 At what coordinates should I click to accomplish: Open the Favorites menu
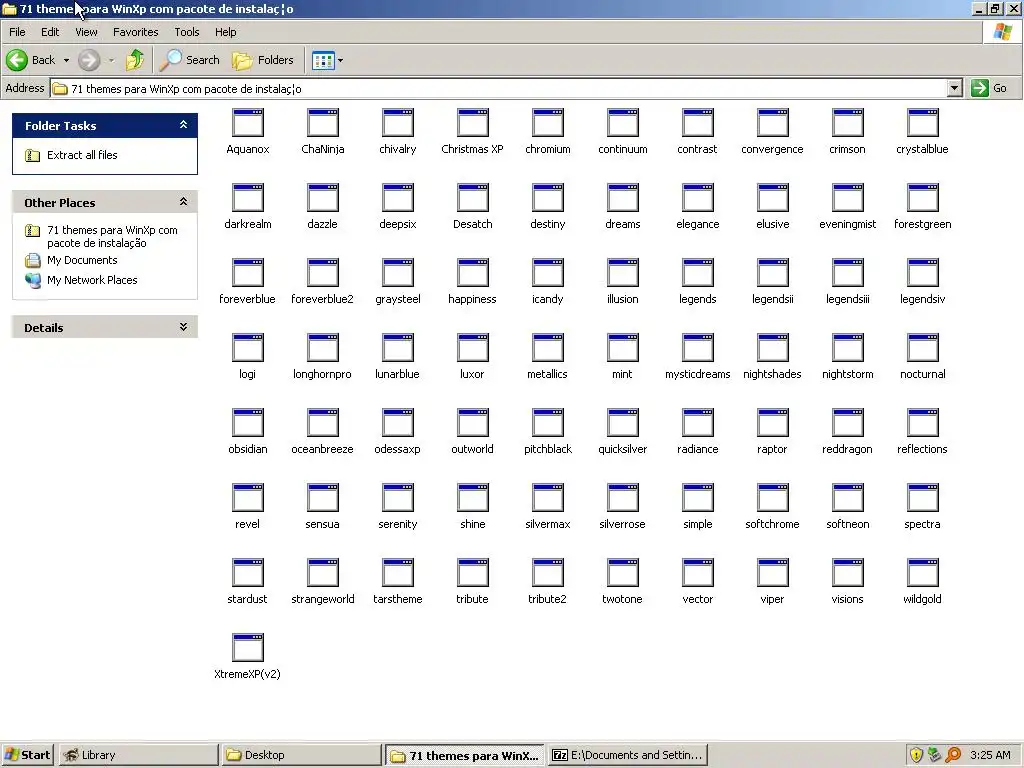[x=135, y=32]
